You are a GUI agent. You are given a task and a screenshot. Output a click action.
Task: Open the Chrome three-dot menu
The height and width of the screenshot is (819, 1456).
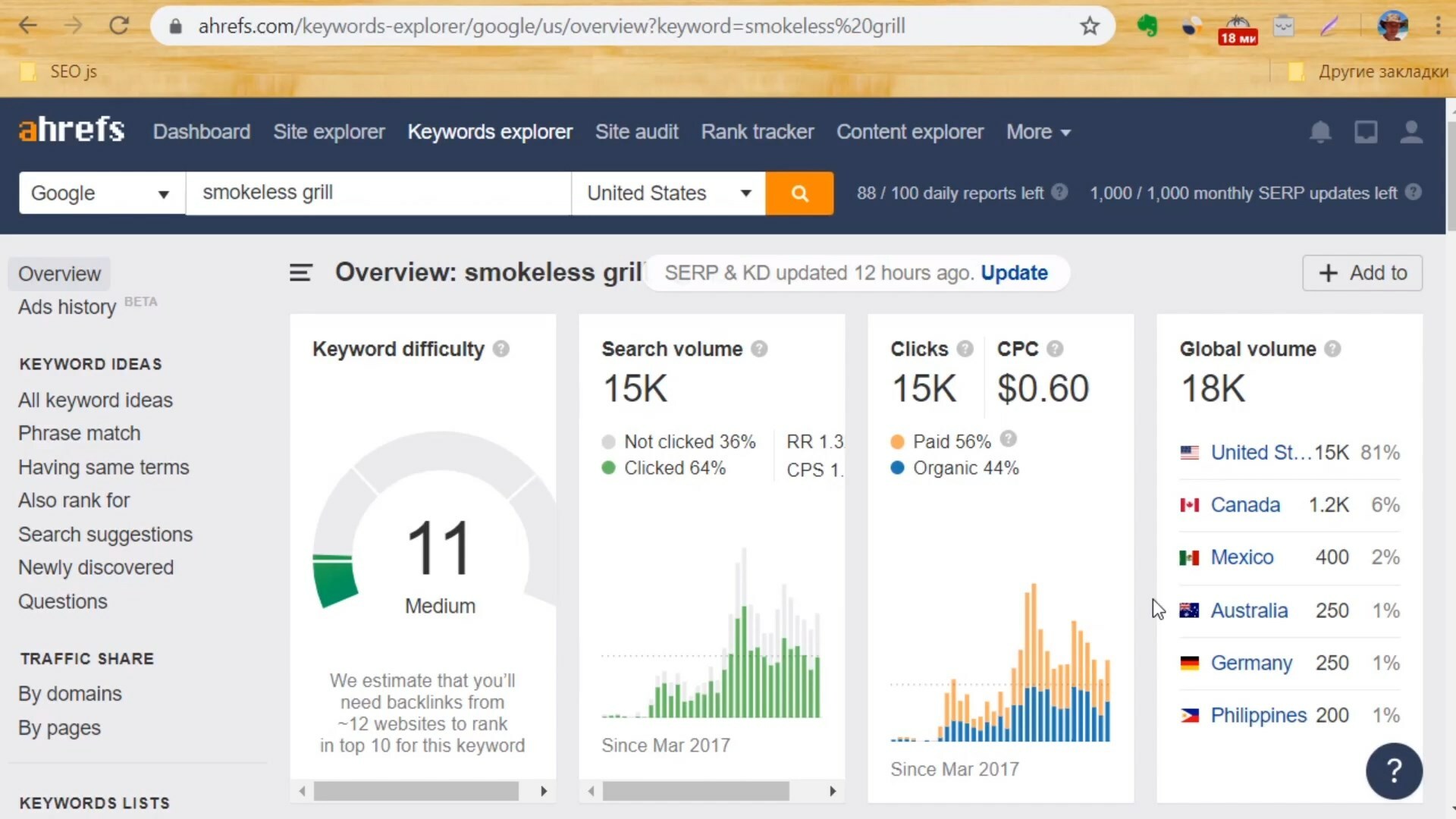coord(1438,26)
